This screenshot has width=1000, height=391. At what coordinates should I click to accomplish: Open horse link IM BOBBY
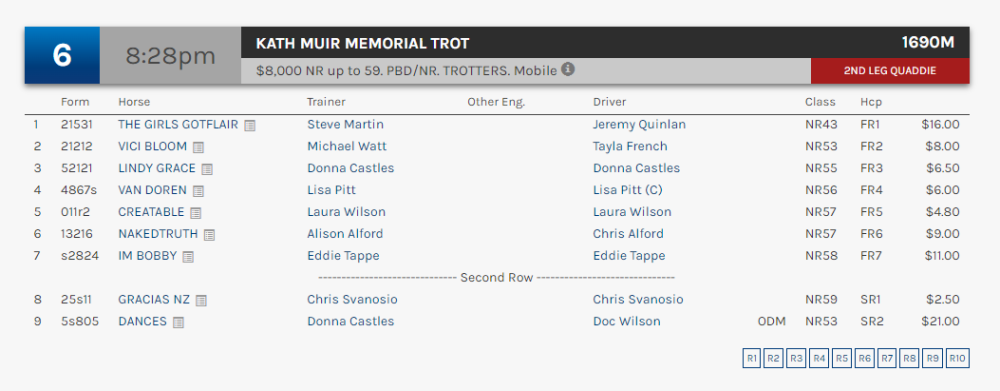pos(147,256)
